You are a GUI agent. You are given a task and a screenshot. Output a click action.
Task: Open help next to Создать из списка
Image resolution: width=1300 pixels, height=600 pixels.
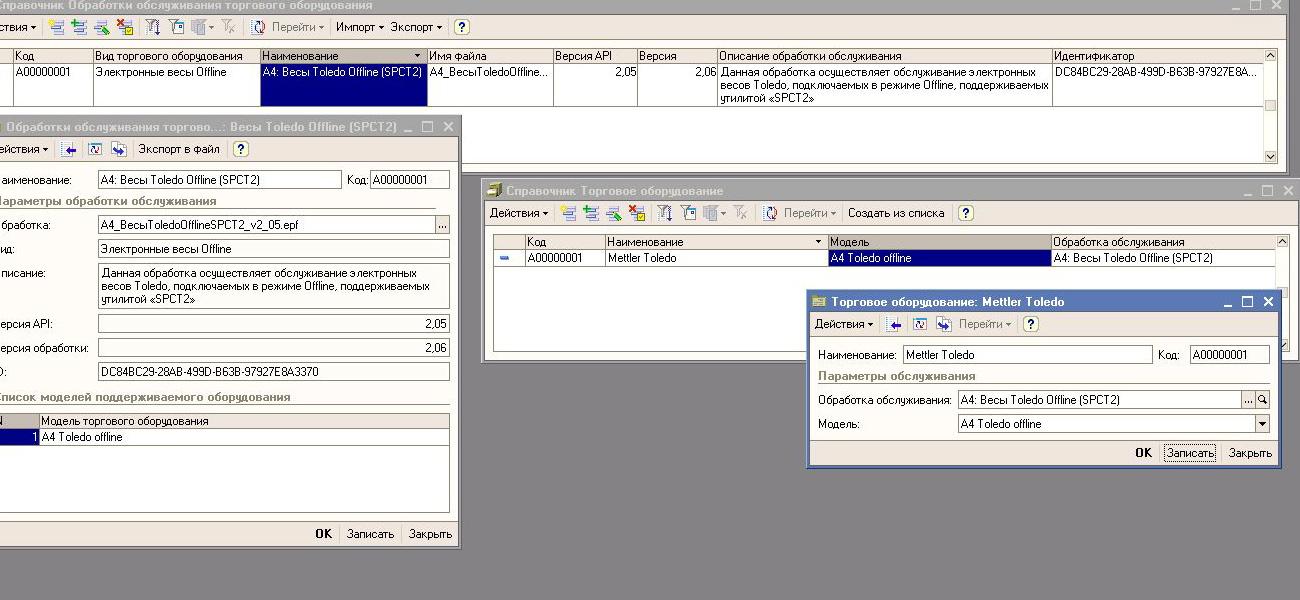tap(965, 213)
